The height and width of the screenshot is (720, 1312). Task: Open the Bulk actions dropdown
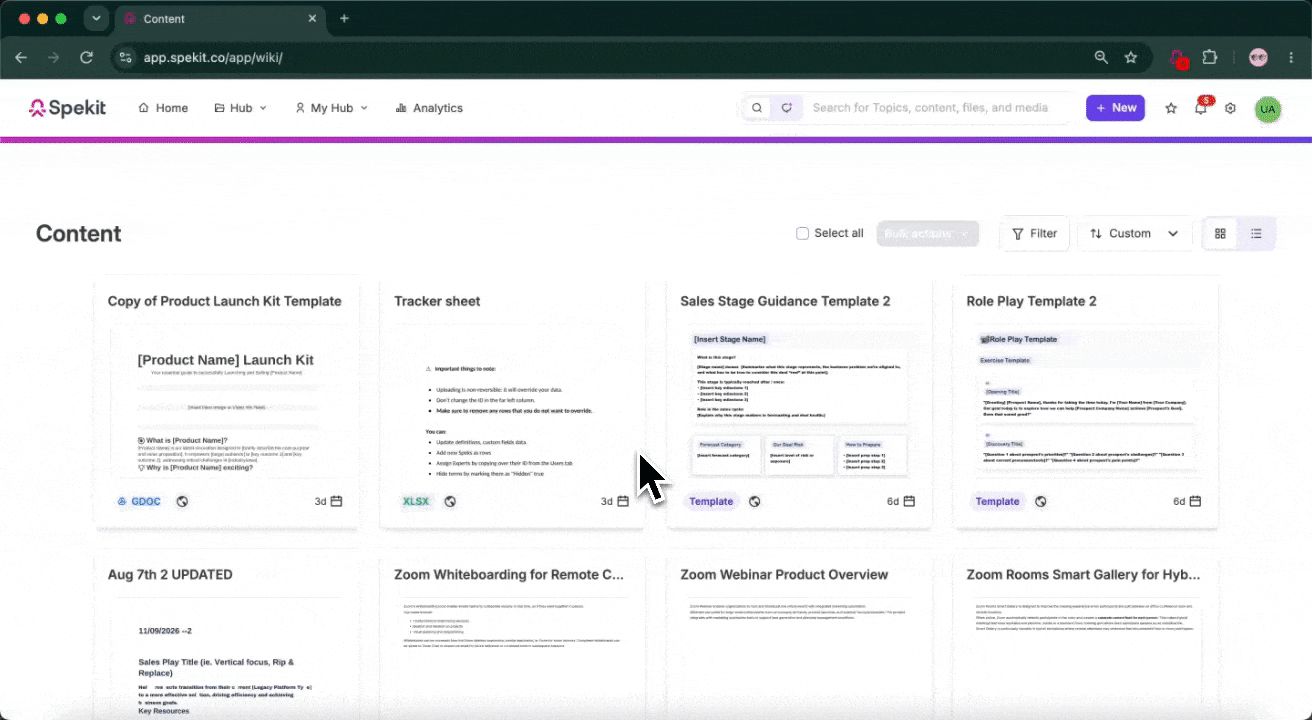[x=927, y=233]
